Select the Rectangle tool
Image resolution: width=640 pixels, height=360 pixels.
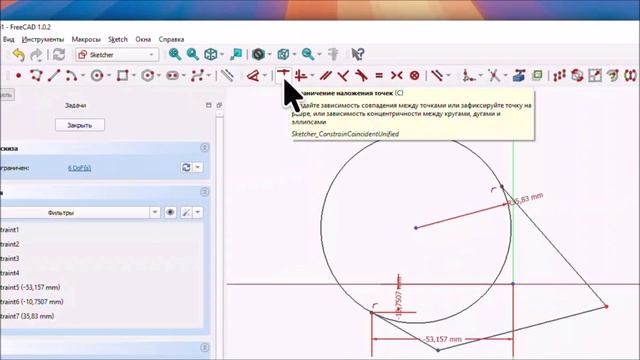[x=122, y=76]
